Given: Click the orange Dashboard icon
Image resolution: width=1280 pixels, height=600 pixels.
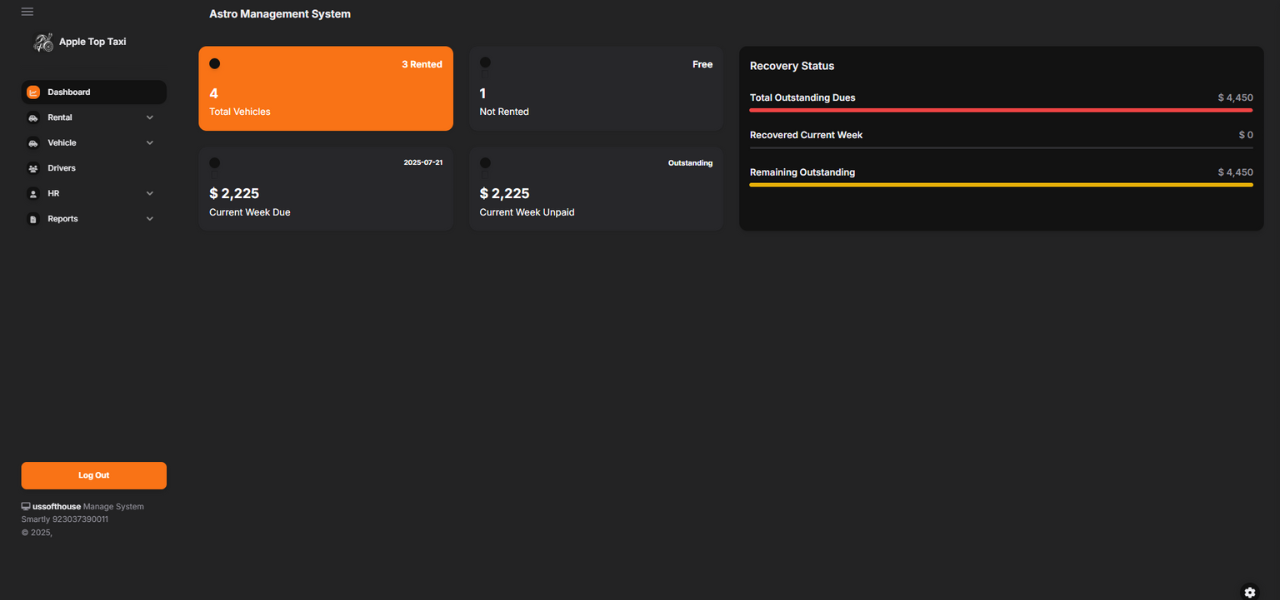Looking at the screenshot, I should [33, 92].
